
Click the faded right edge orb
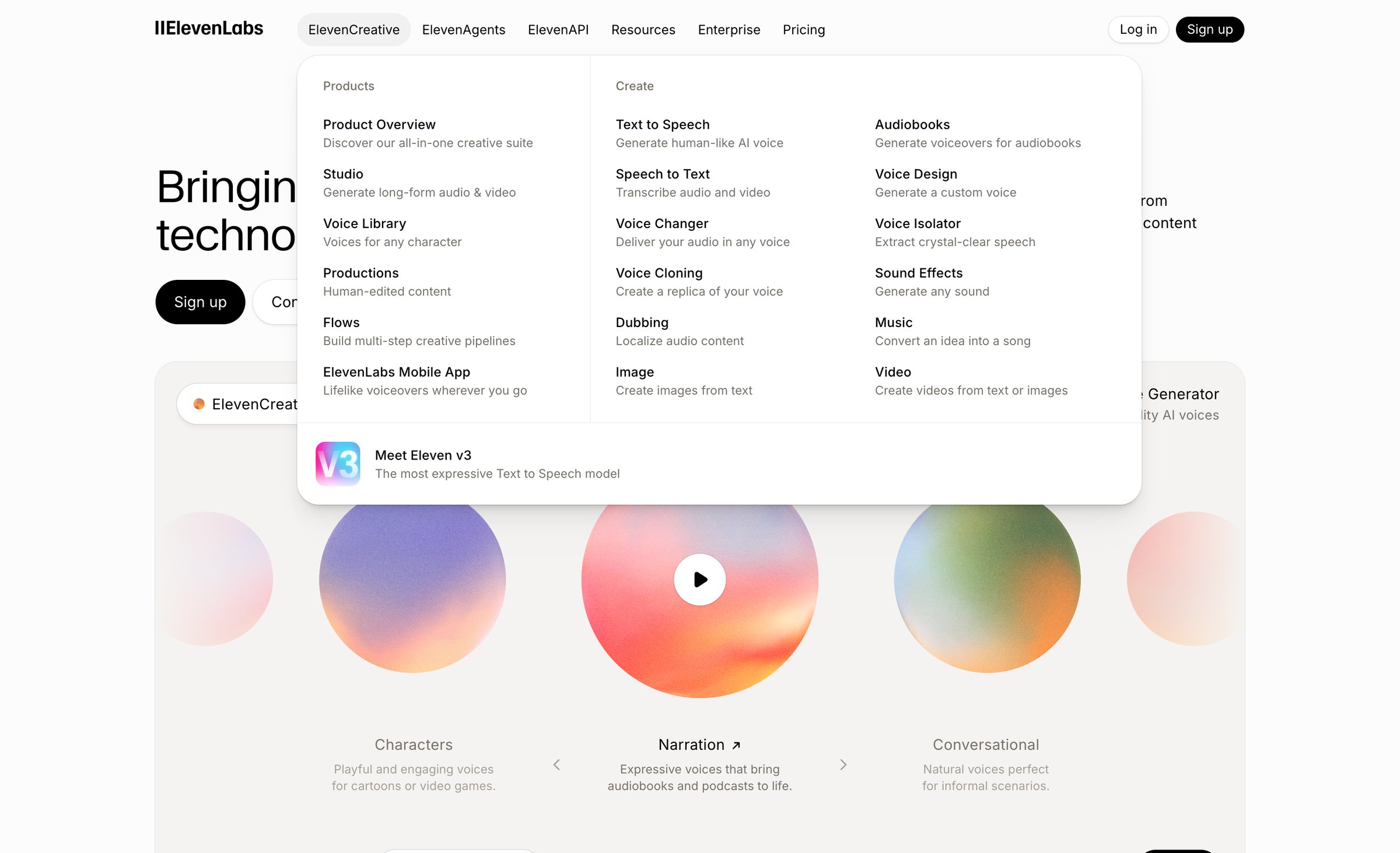[1185, 578]
